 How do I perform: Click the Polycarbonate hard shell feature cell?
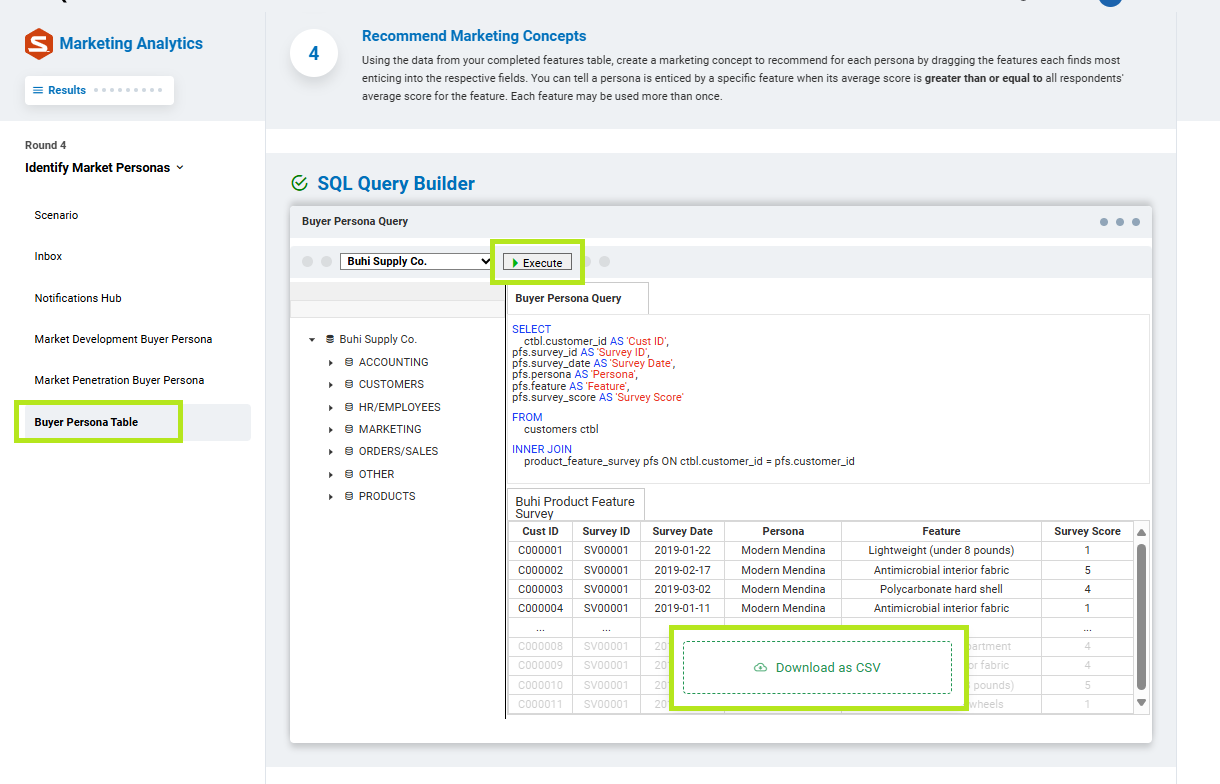coord(941,589)
